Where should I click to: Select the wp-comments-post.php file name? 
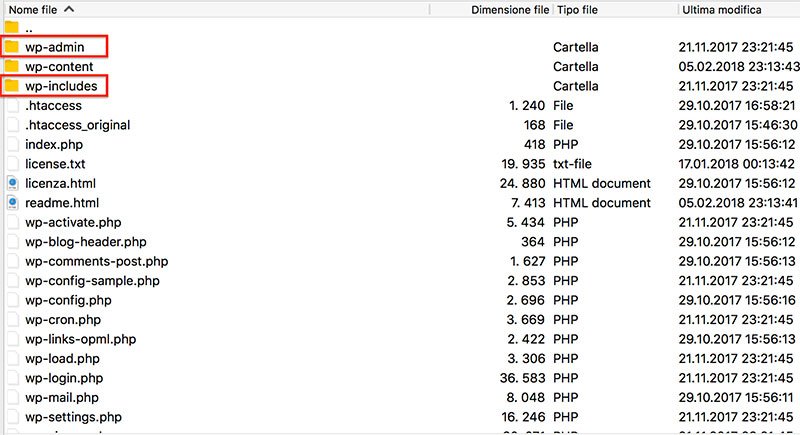click(x=96, y=261)
